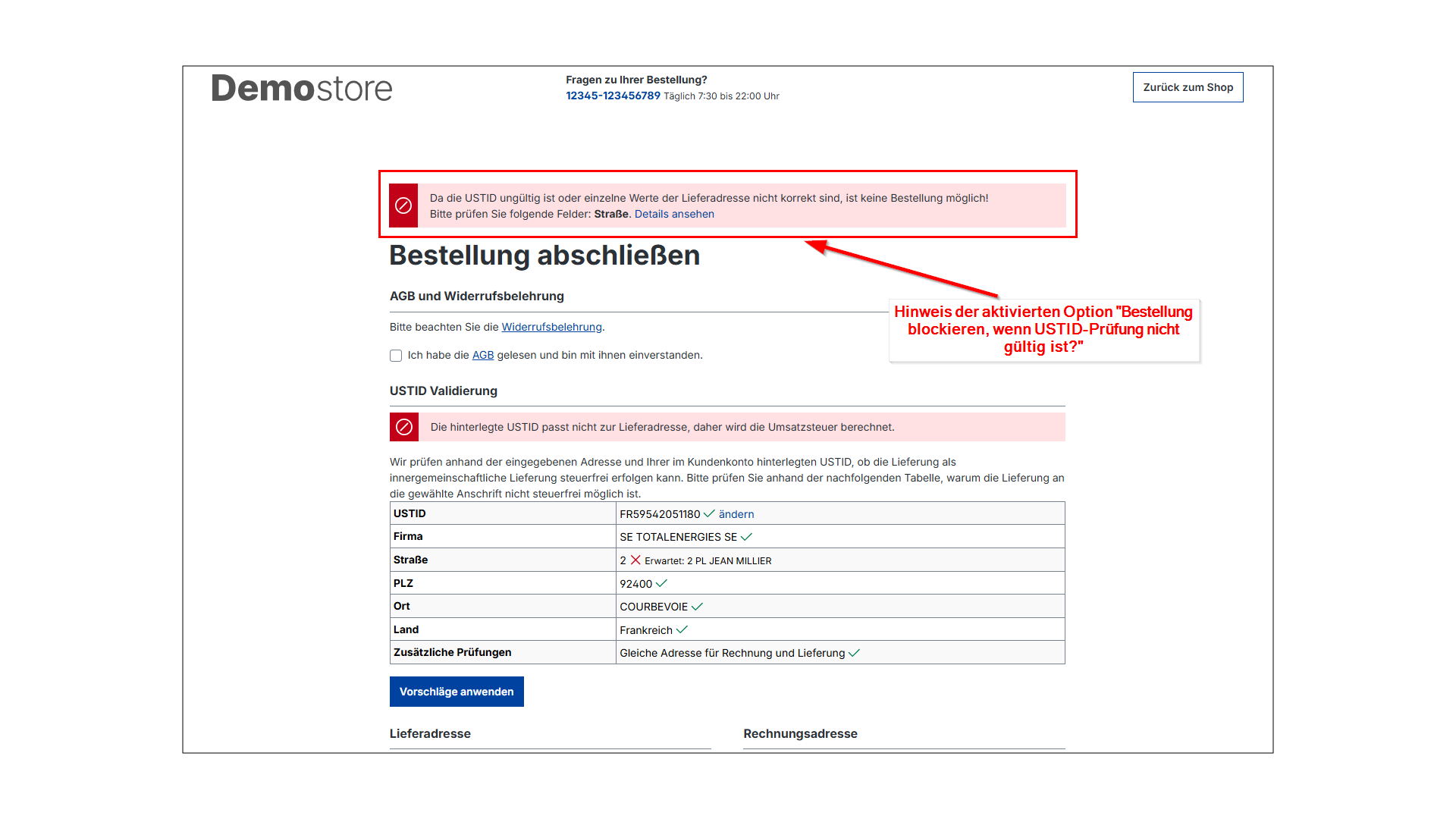Click the top error alert prohibition icon

pyautogui.click(x=403, y=206)
